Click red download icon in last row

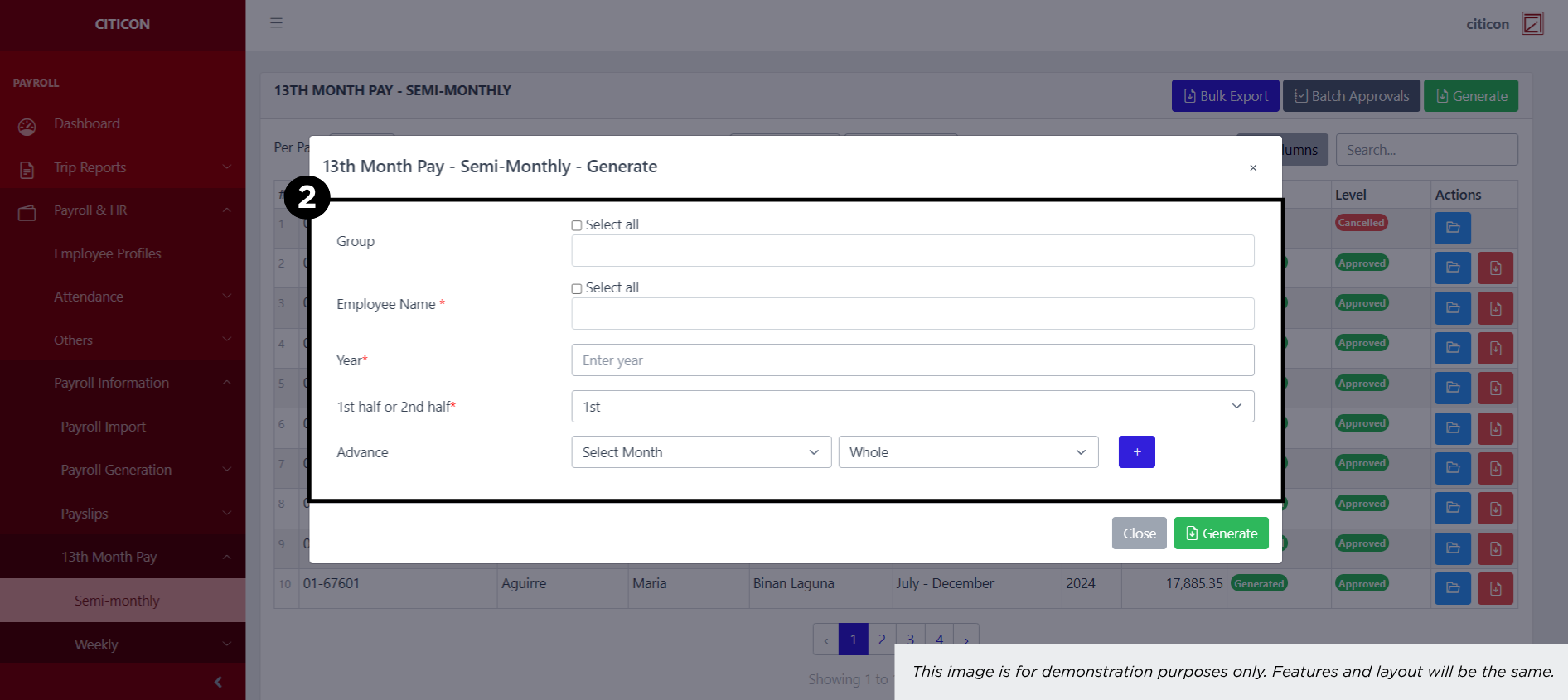(x=1495, y=588)
